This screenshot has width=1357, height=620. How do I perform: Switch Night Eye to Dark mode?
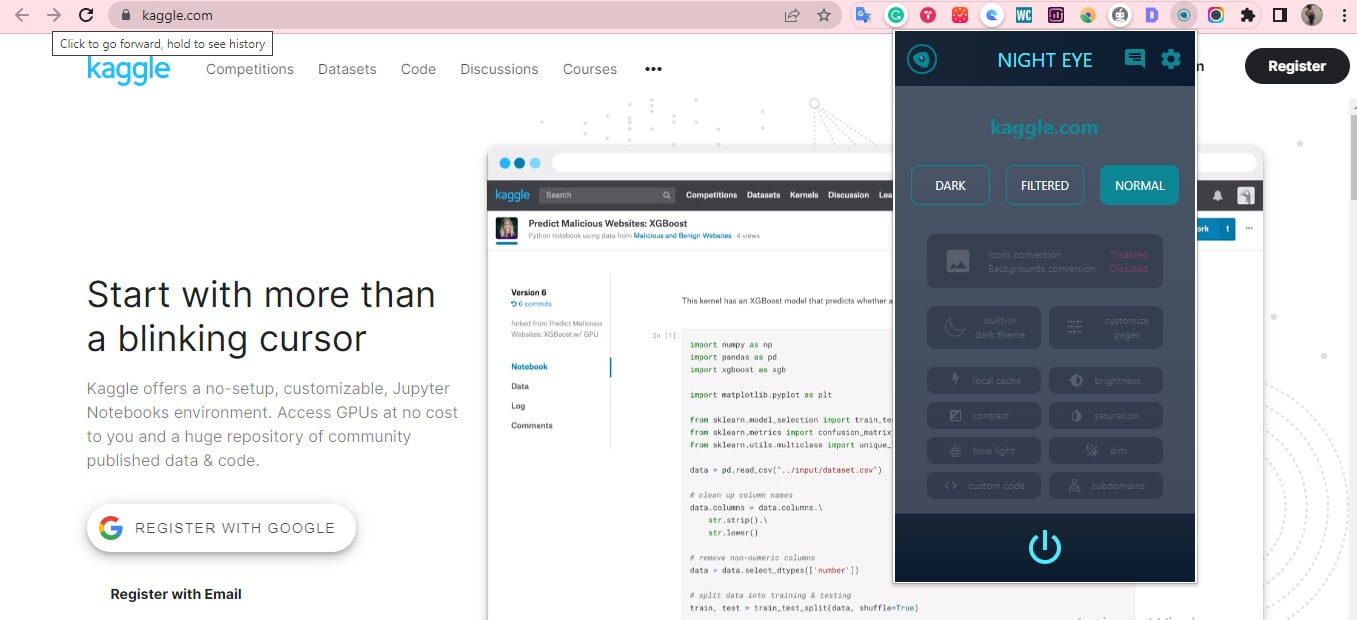[950, 185]
